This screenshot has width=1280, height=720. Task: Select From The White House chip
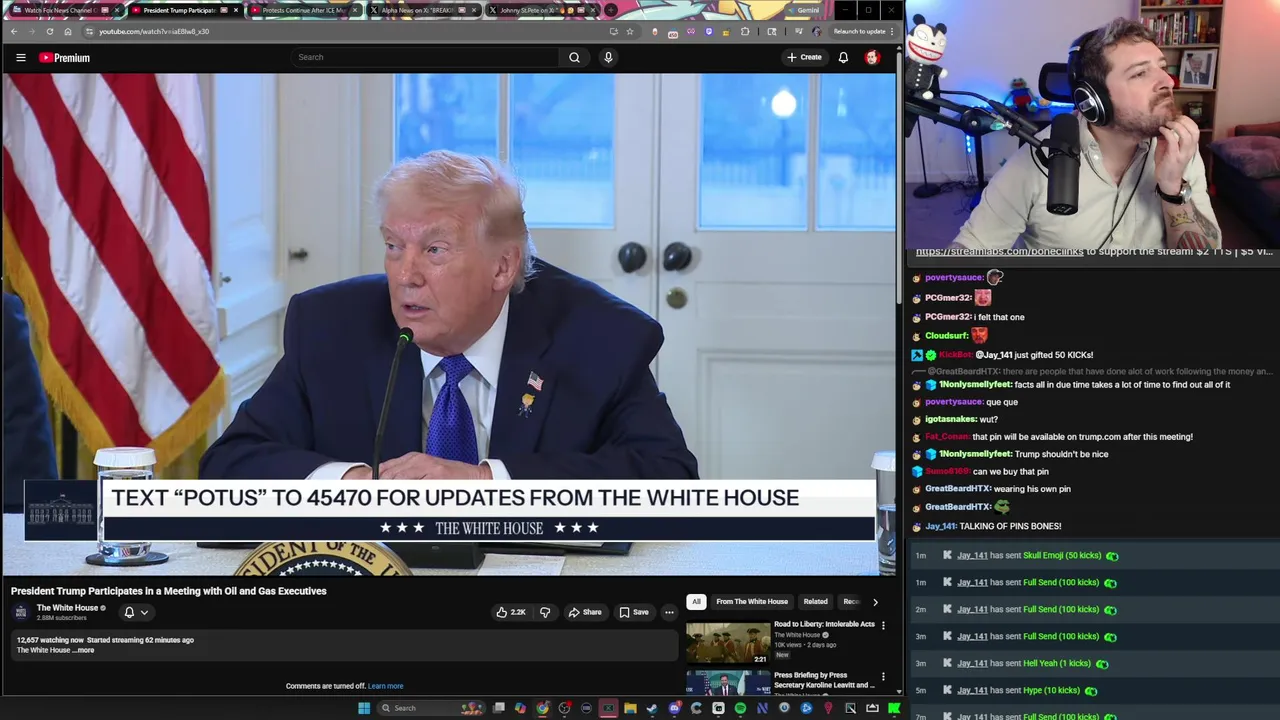(752, 602)
